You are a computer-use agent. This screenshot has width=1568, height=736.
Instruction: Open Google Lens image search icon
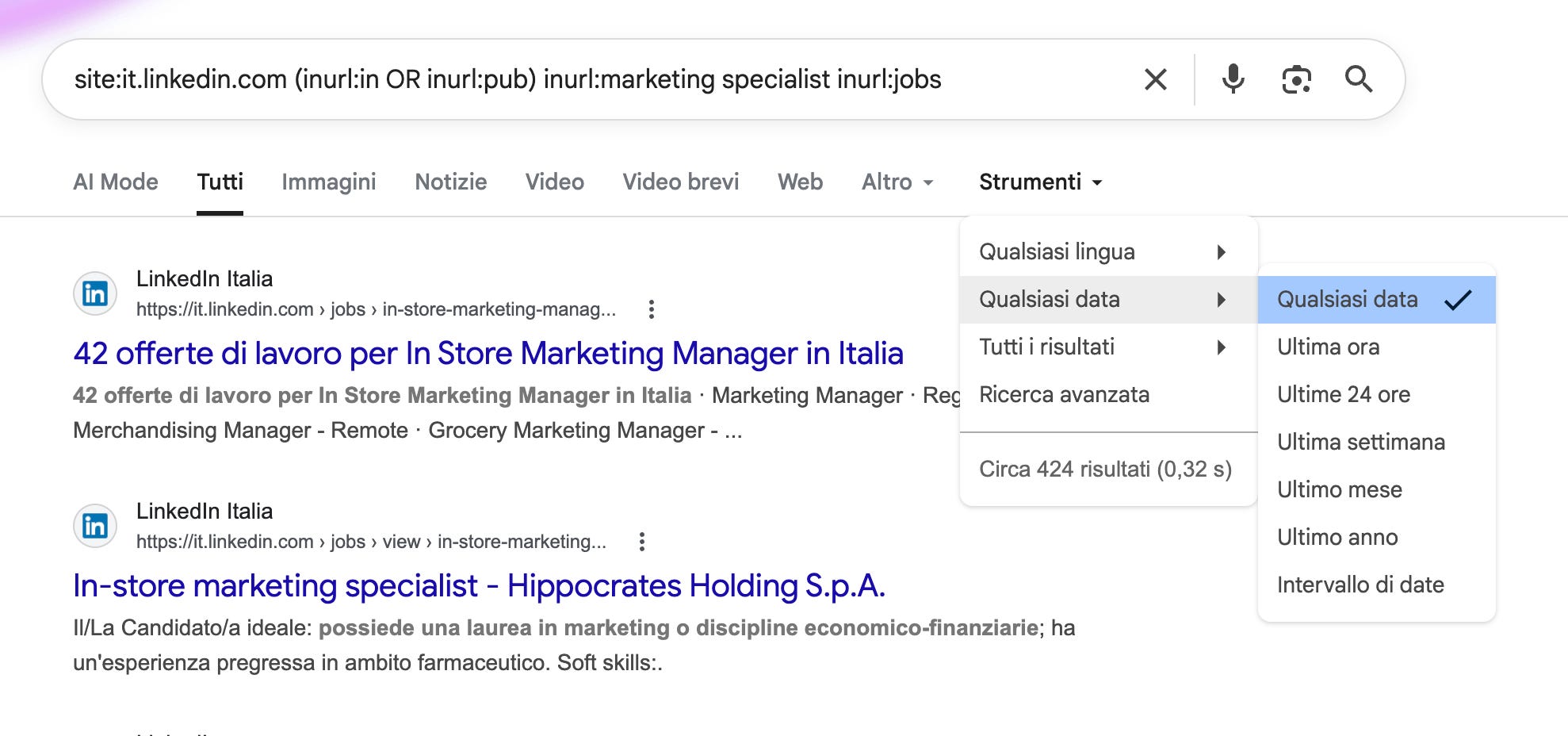point(1296,79)
